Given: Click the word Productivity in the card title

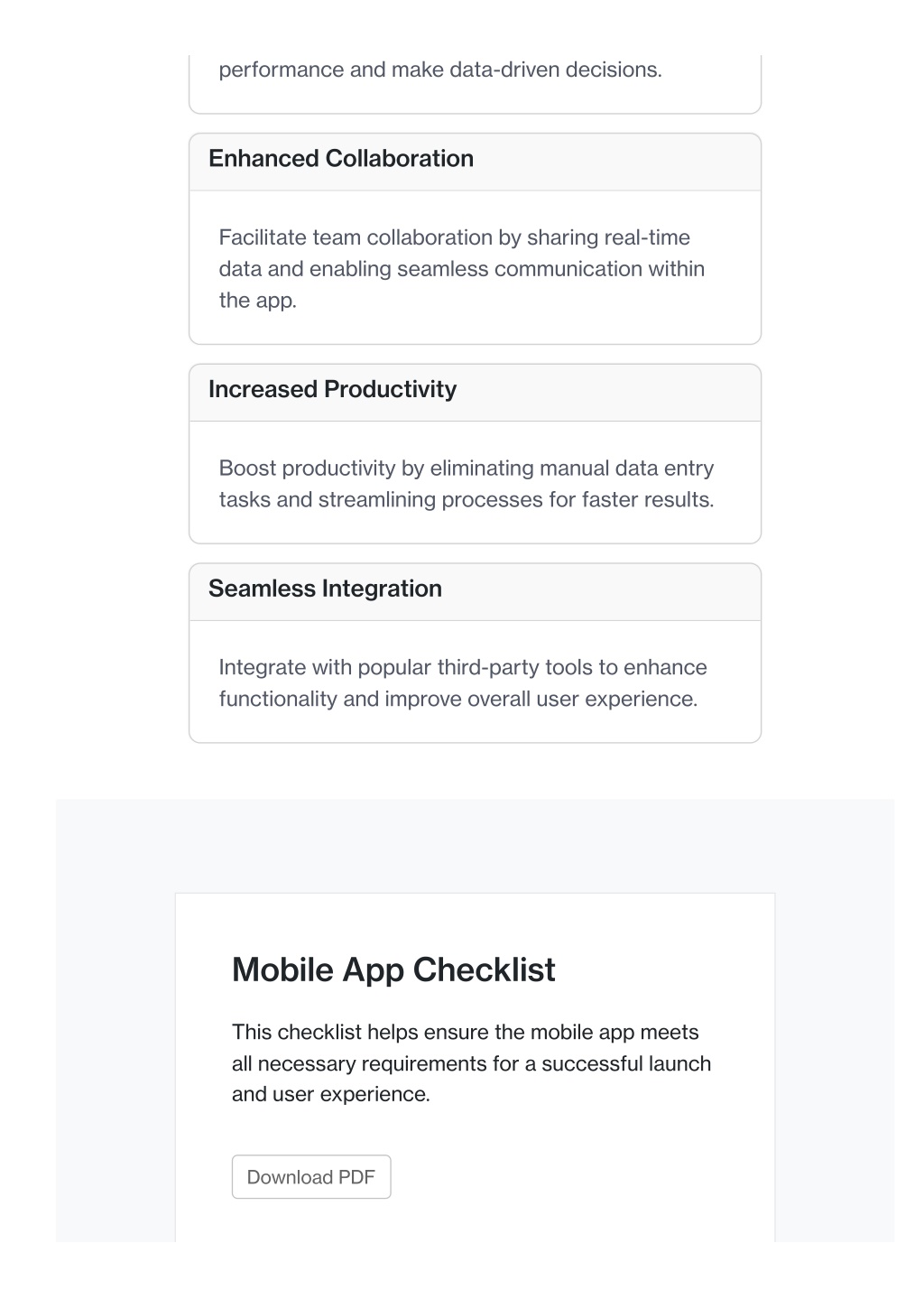Looking at the screenshot, I should coord(390,389).
